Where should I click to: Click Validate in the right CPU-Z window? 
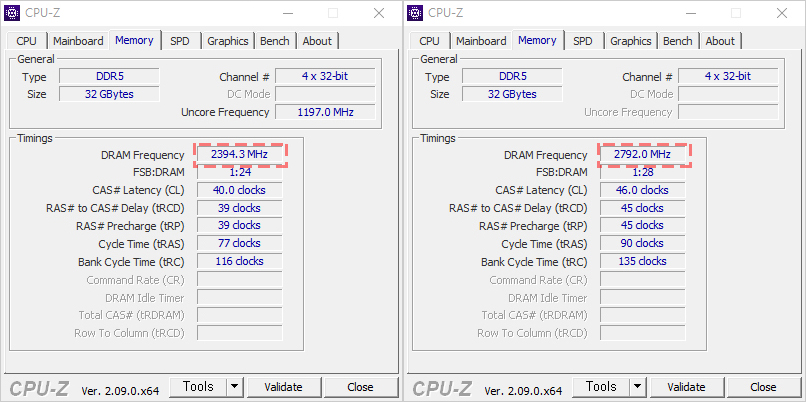coord(686,387)
